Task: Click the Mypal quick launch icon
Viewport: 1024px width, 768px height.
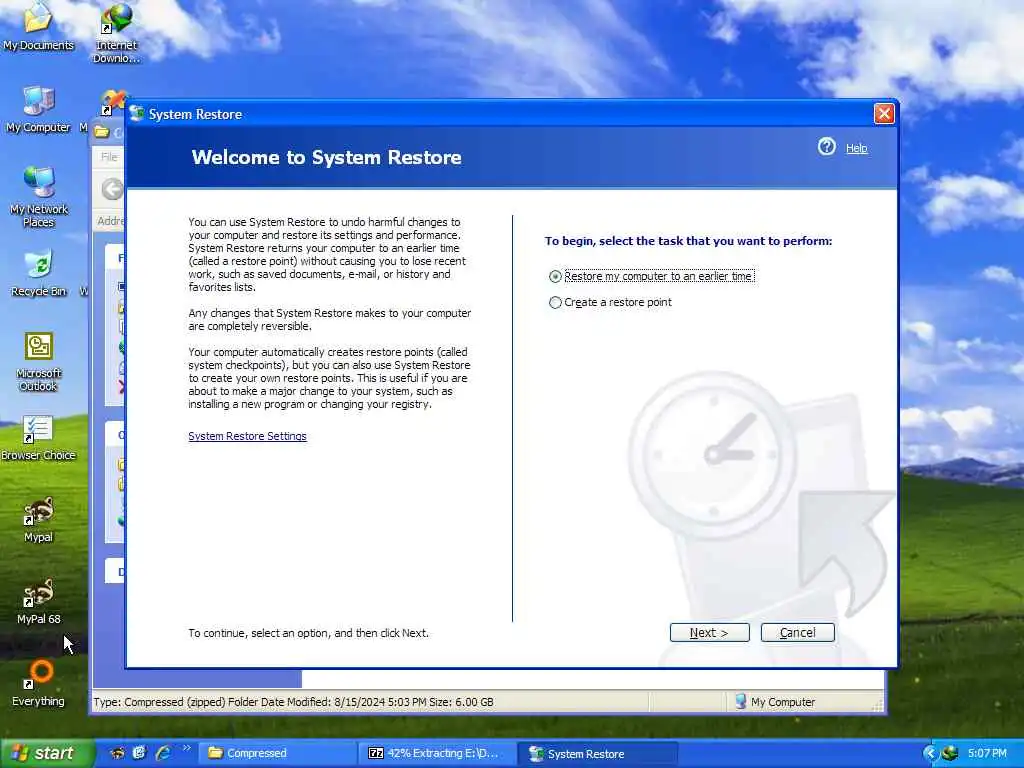Action: point(118,753)
